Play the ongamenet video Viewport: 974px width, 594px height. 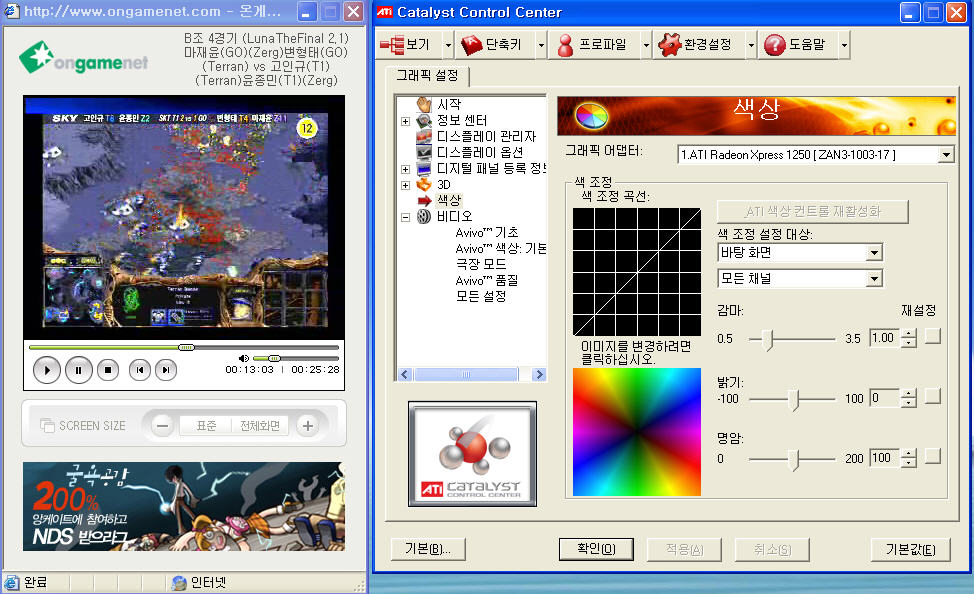tap(47, 370)
